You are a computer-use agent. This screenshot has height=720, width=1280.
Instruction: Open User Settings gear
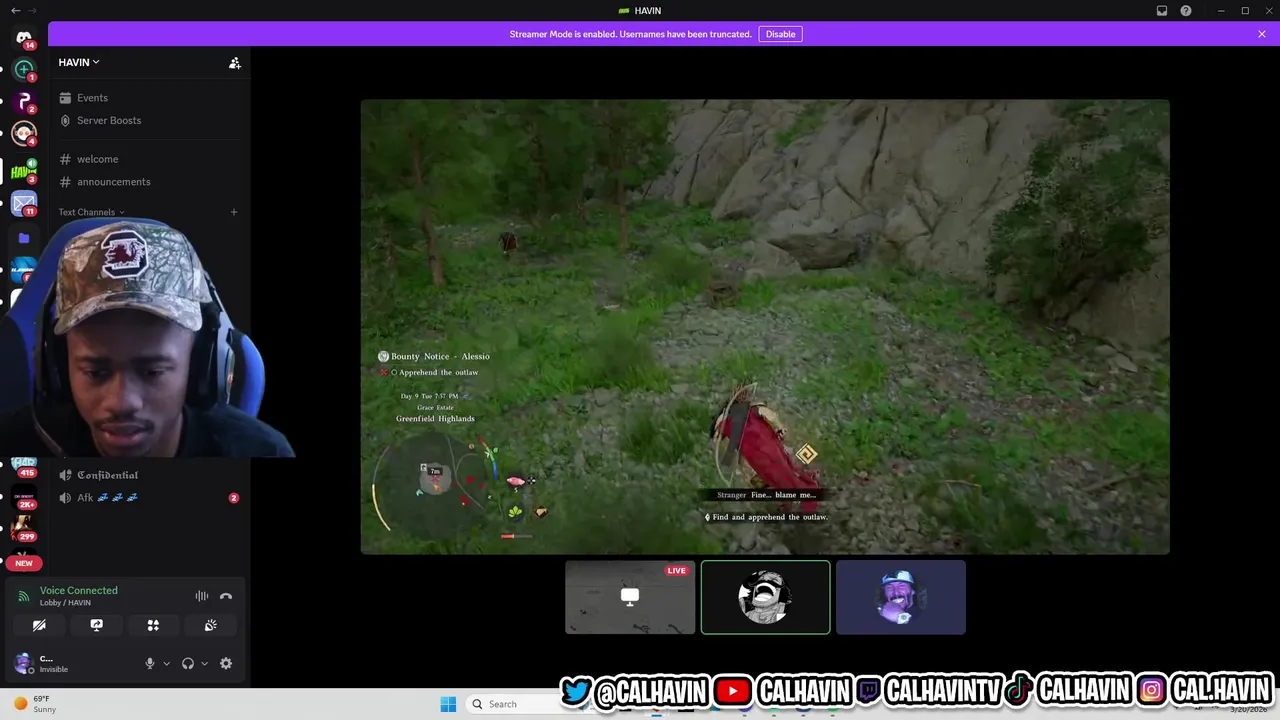[226, 663]
